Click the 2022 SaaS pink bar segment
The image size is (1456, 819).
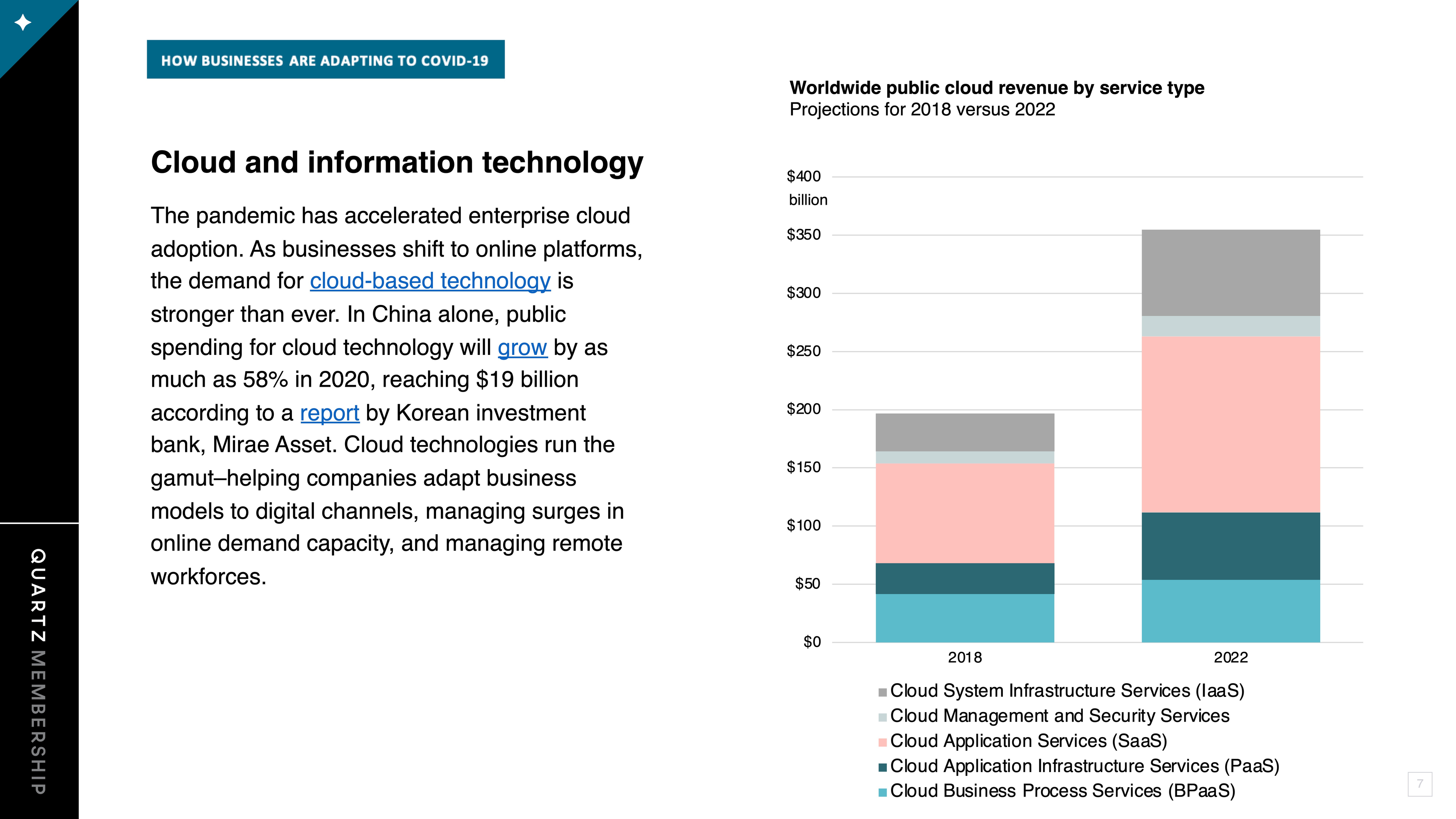[x=1230, y=425]
